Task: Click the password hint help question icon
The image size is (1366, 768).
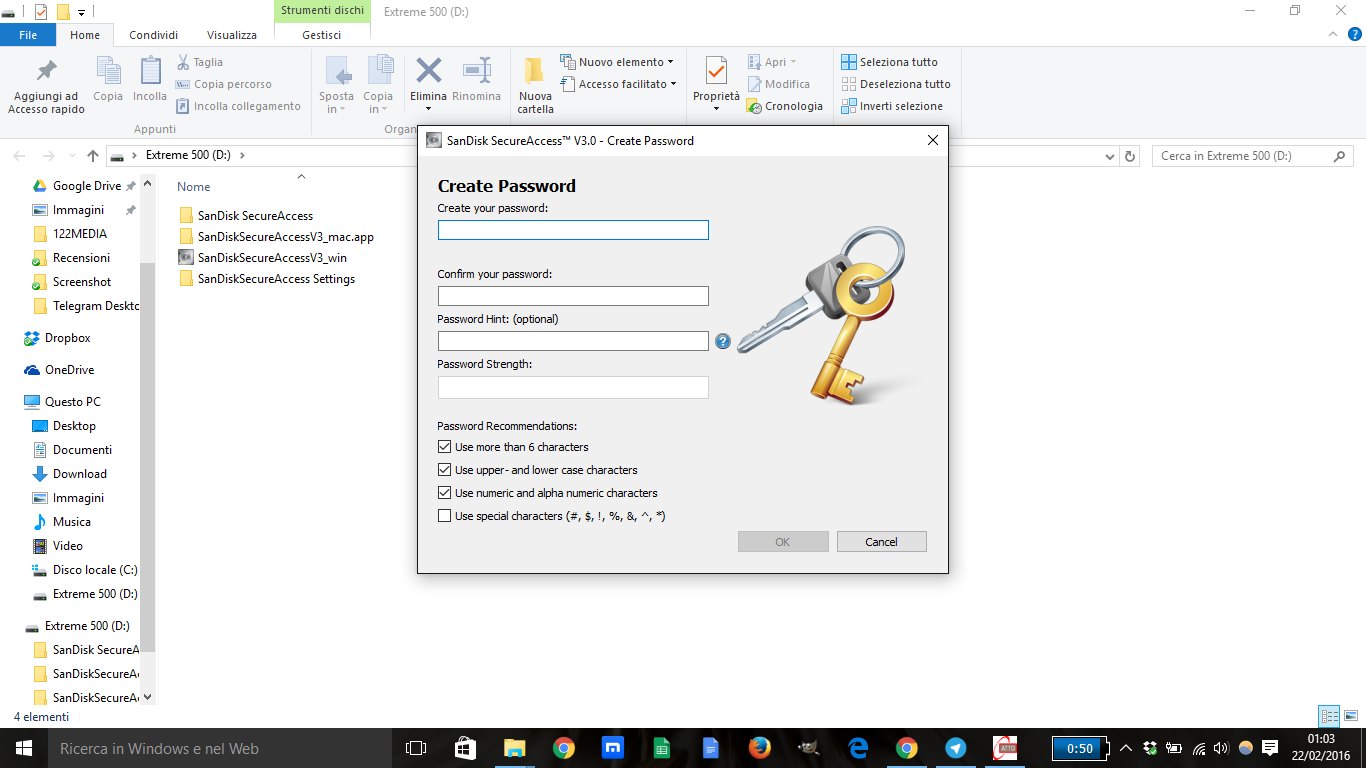Action: coord(723,341)
